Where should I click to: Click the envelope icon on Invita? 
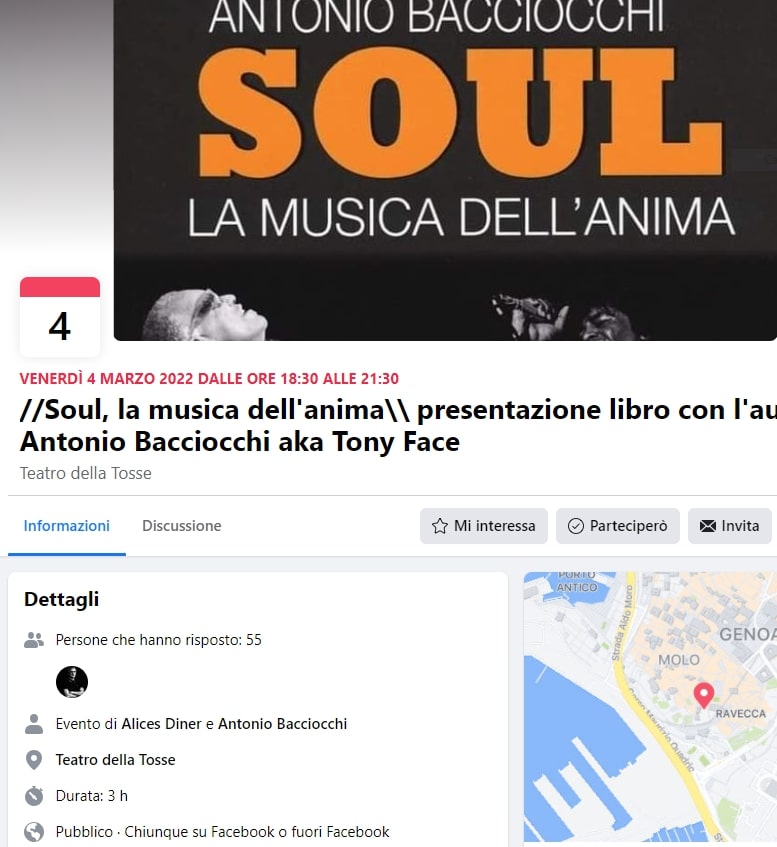point(707,526)
